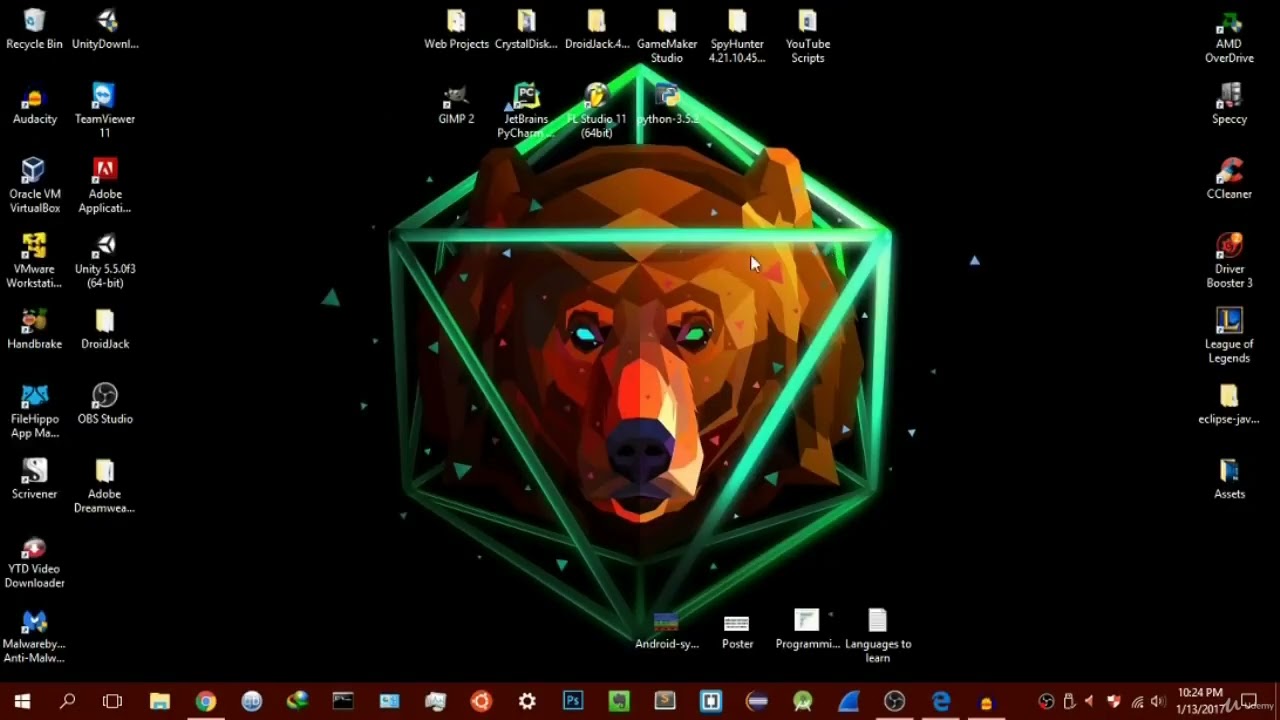The width and height of the screenshot is (1280, 720).
Task: Select the Handbrake desktop icon
Action: pos(34,330)
